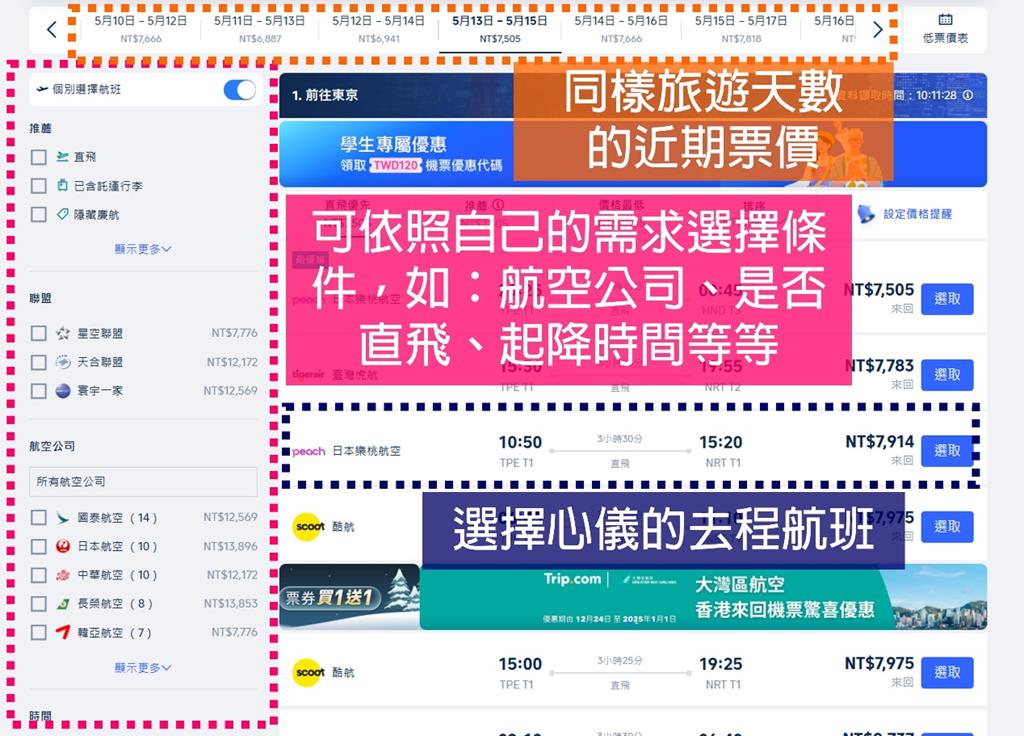Screen dimensions: 1024x736
Task: Click the China Airlines logo icon
Action: [x=63, y=575]
